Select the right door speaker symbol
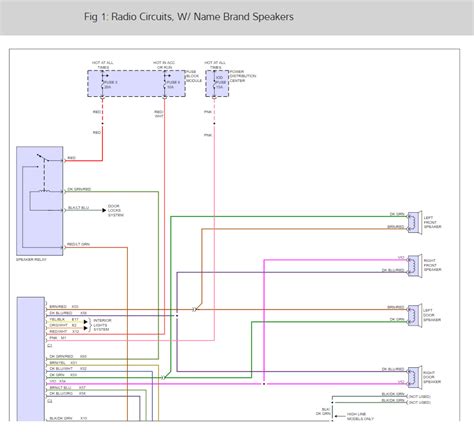Screen dimensions: 474x435 415,377
